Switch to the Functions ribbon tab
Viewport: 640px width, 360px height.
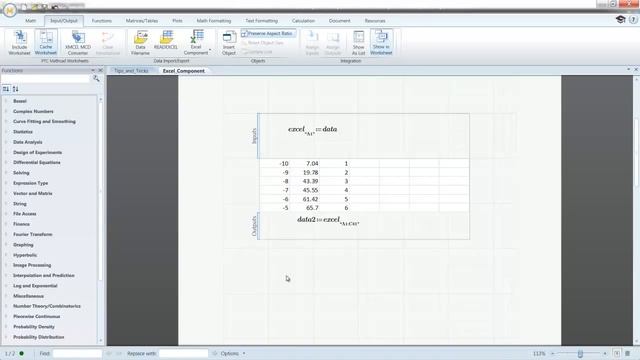point(102,21)
